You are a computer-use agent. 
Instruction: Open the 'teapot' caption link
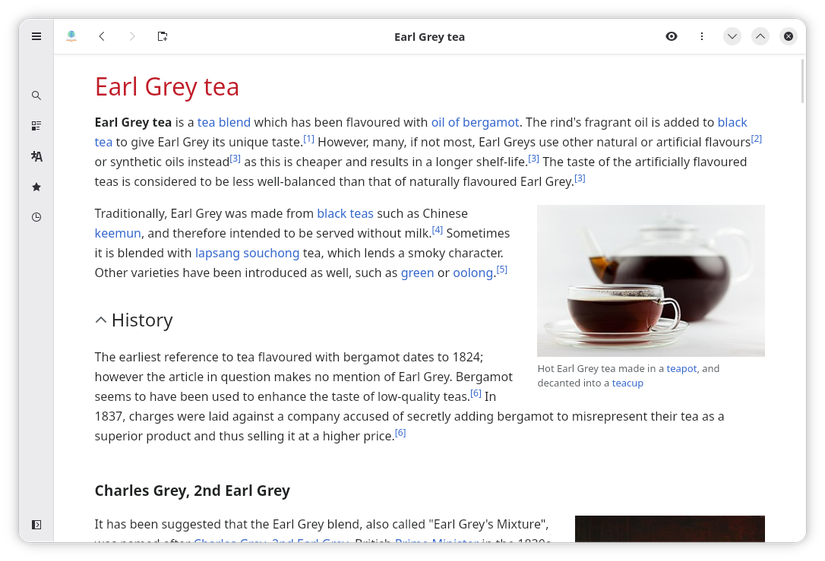click(681, 369)
